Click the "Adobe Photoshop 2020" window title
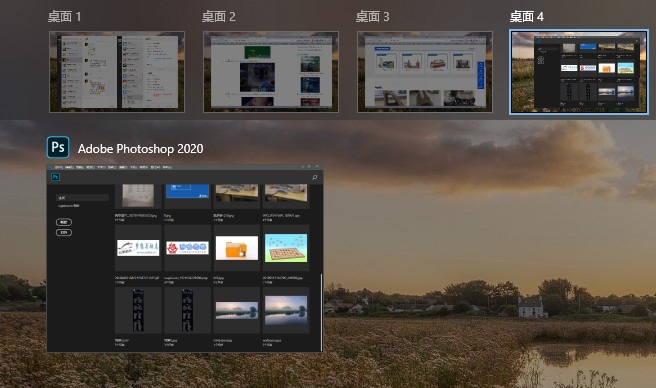 pyautogui.click(x=141, y=149)
